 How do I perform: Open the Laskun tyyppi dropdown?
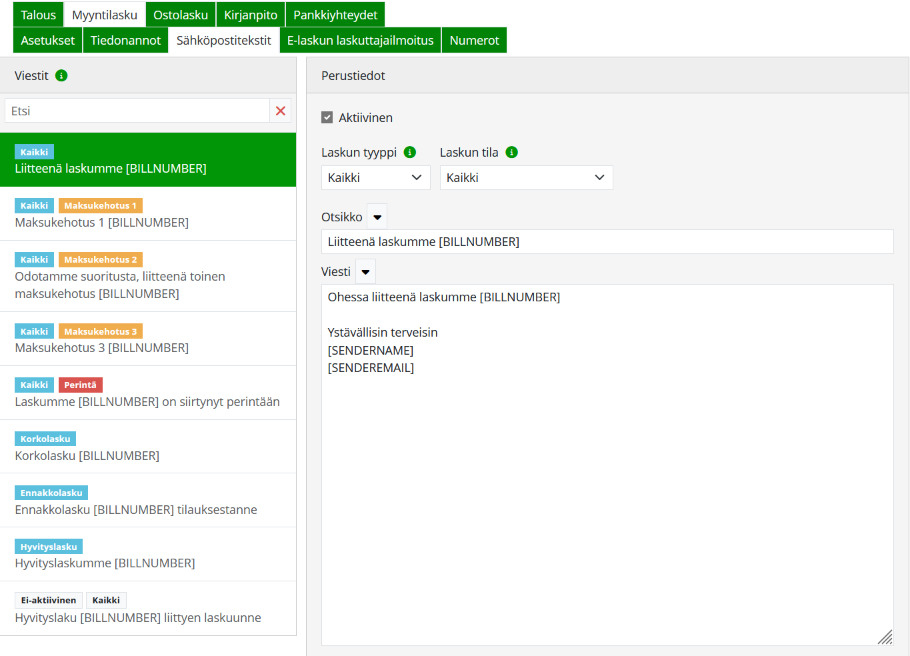pos(375,178)
